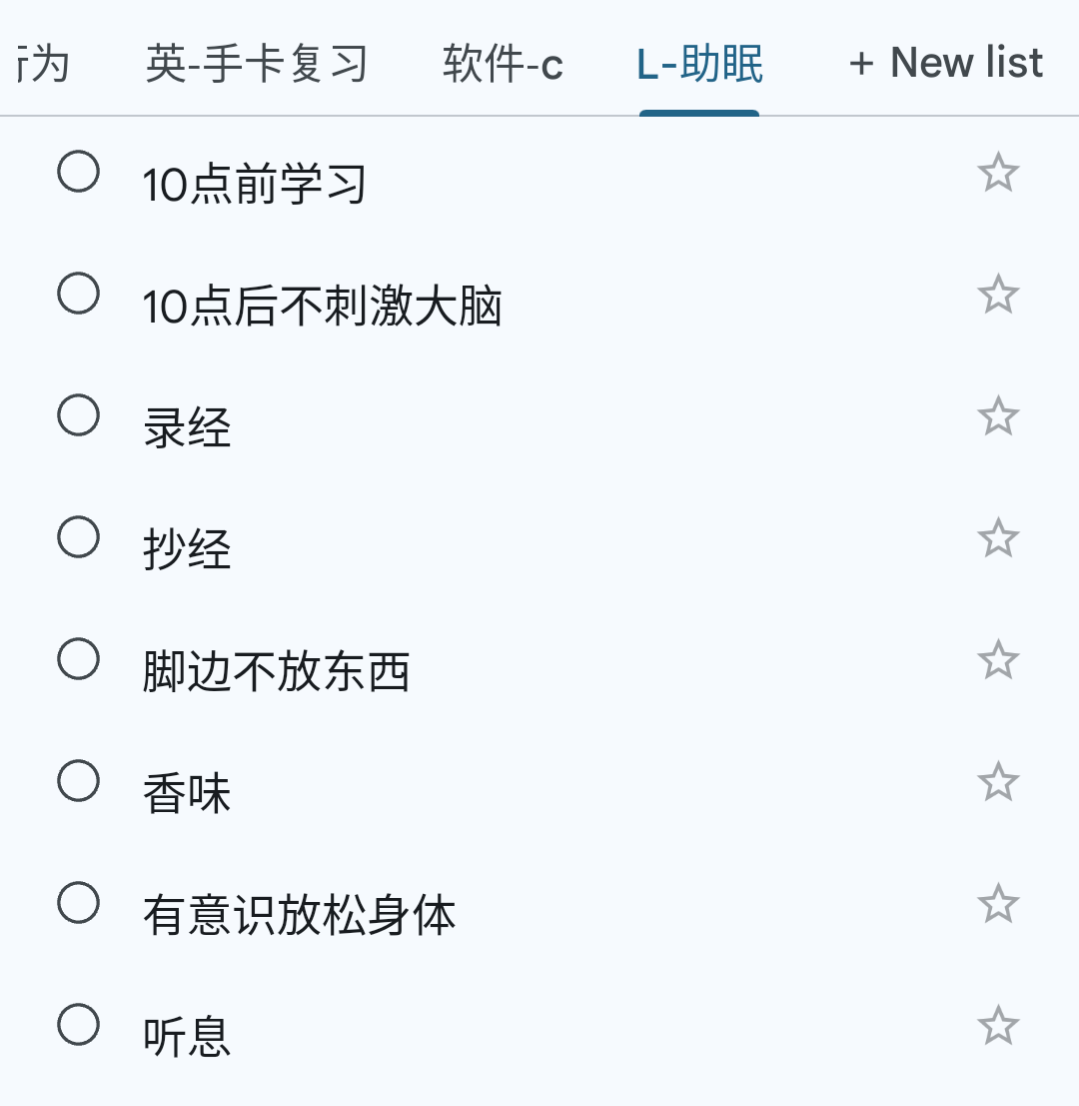Image resolution: width=1079 pixels, height=1106 pixels.
Task: Star the 10点后不刺激大脑 task
Action: 999,294
